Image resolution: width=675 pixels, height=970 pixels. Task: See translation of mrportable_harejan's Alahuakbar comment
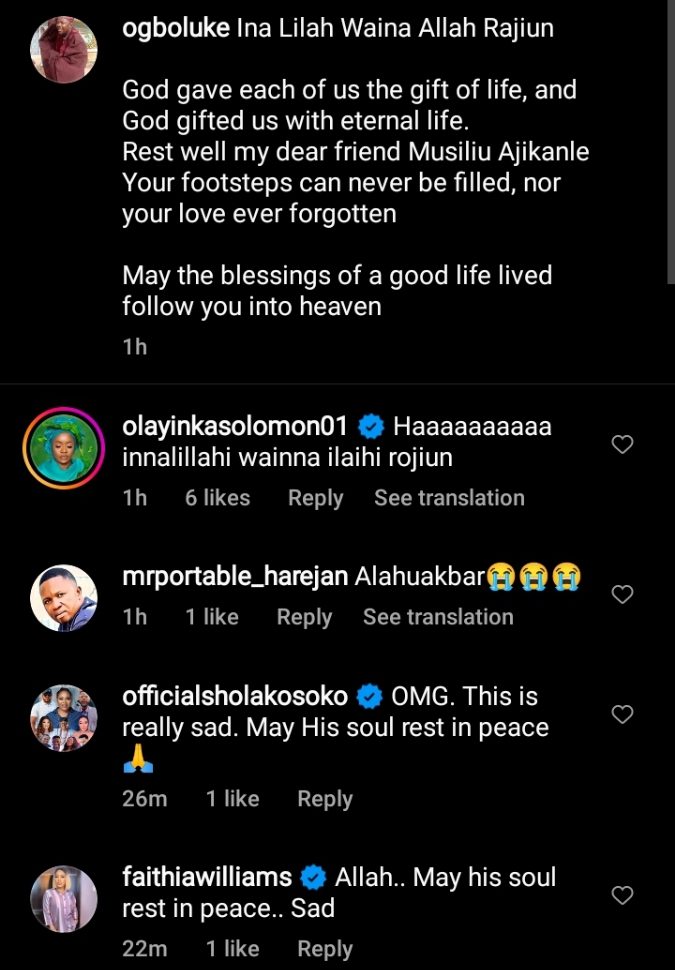point(438,618)
